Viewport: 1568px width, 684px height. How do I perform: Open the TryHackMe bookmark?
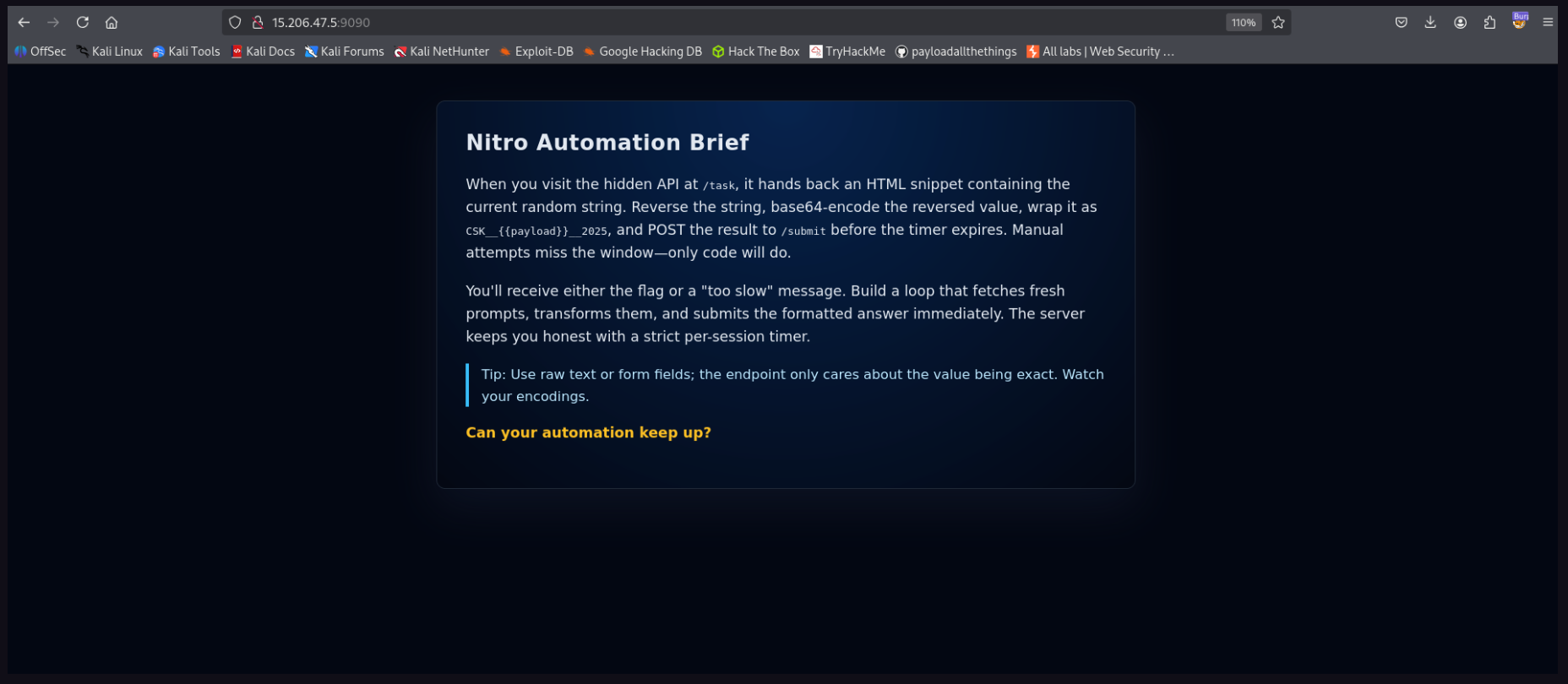[x=847, y=52]
